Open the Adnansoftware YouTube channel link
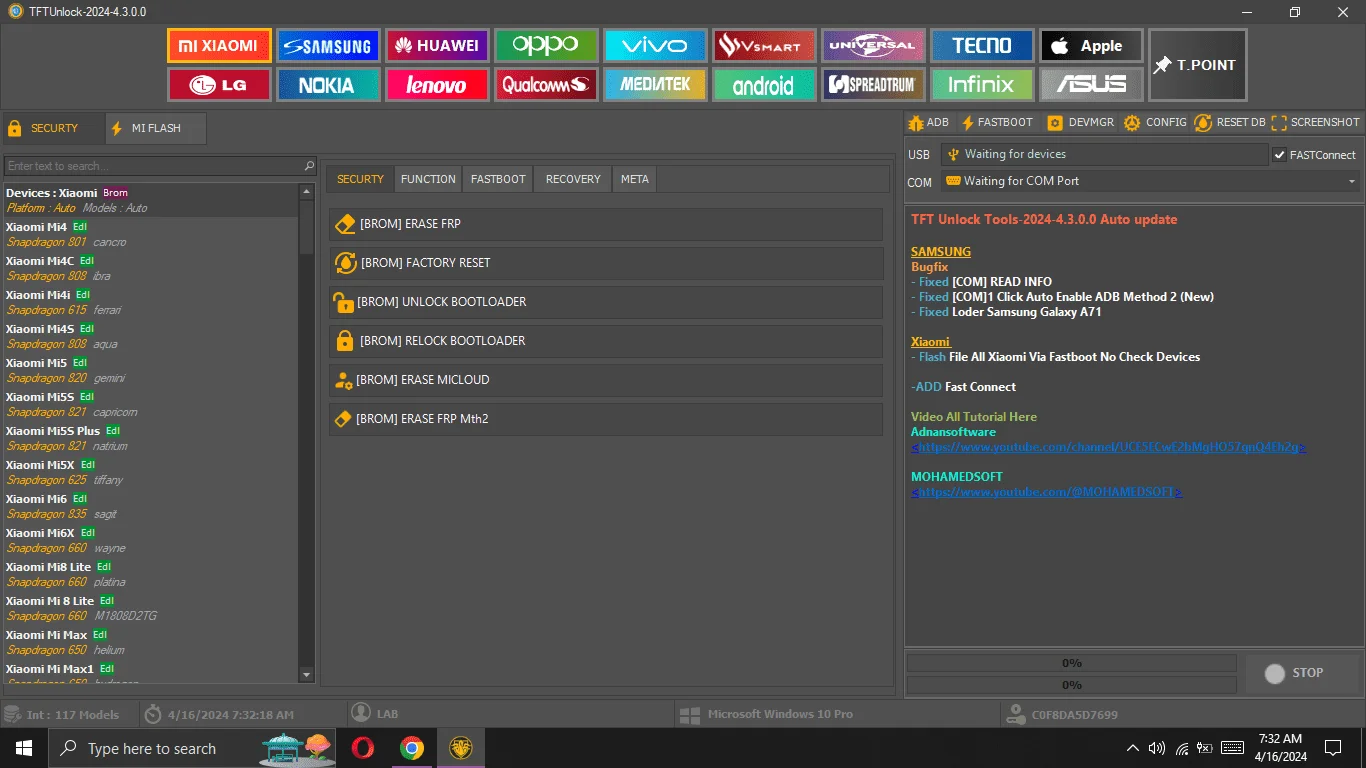Screen dimensions: 1366x768 pyautogui.click(x=1108, y=447)
